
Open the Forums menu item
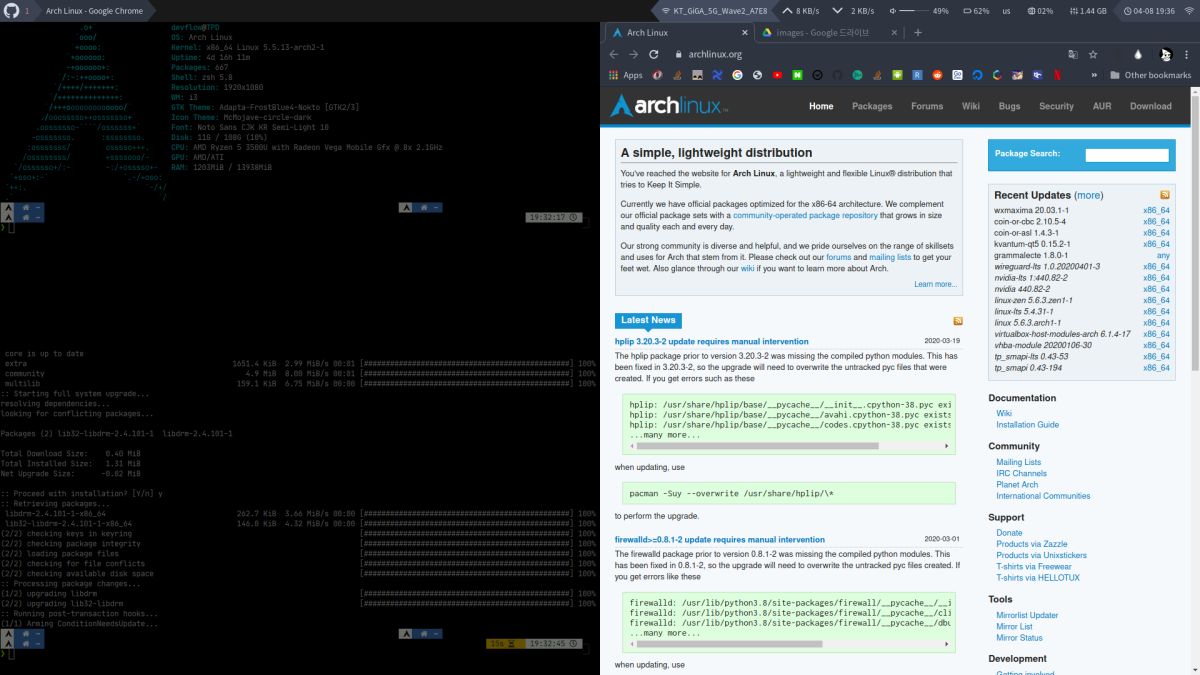927,106
